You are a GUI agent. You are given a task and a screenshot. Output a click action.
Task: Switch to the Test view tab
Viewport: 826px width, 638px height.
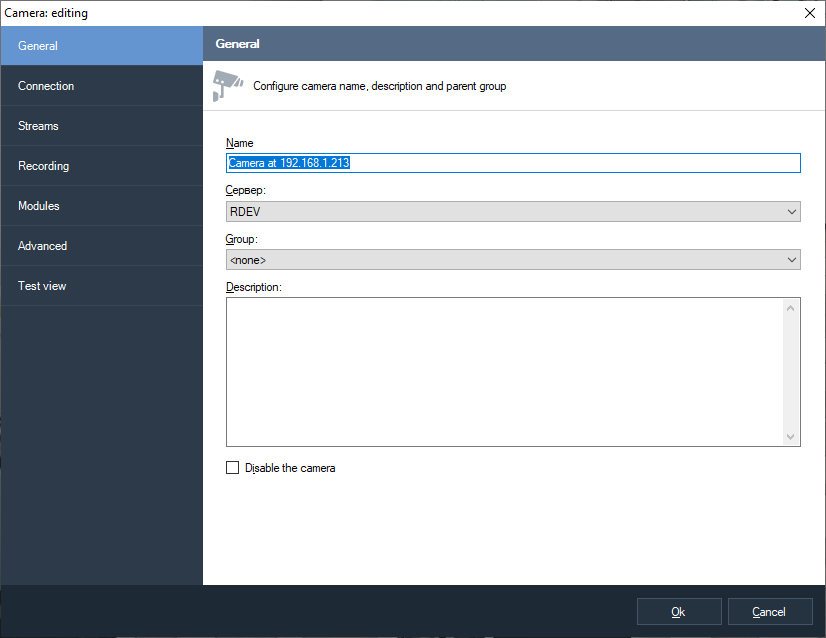coord(101,286)
